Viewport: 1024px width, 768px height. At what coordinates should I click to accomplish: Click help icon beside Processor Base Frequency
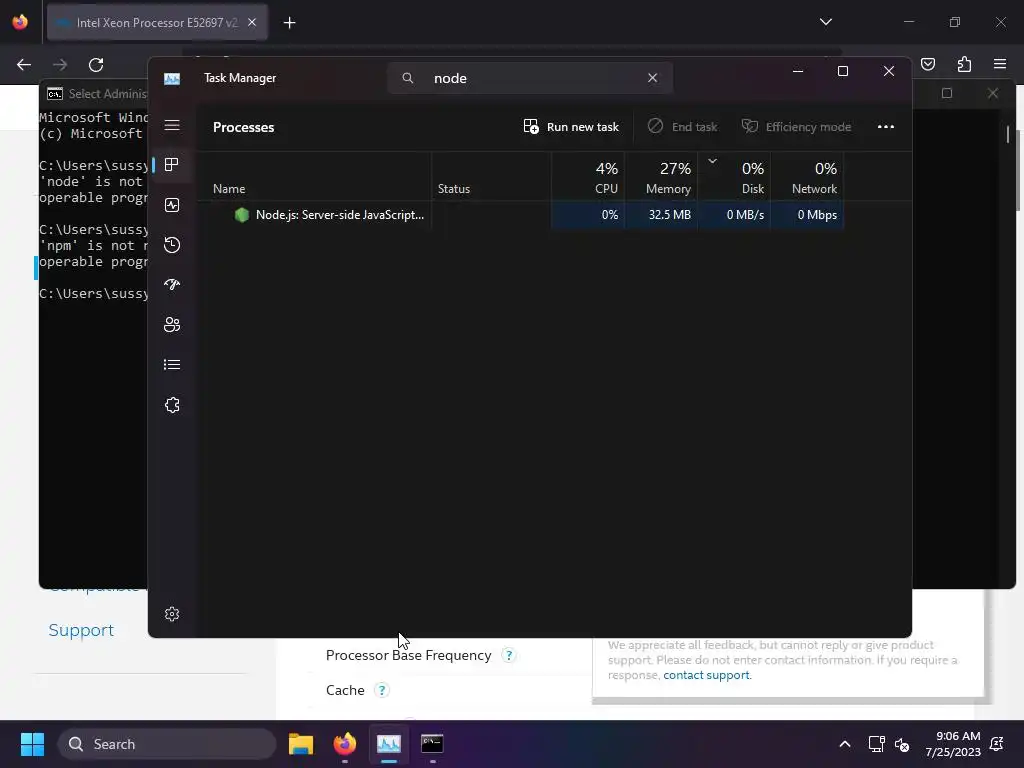tap(509, 655)
